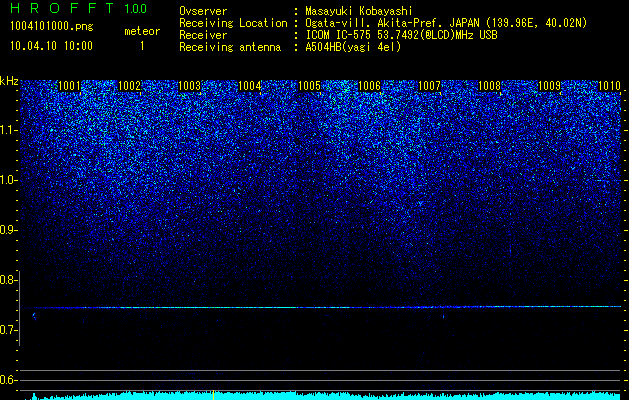Click the ICOM IC-575 receiver text
This screenshot has height=400, width=629.
click(x=401, y=35)
